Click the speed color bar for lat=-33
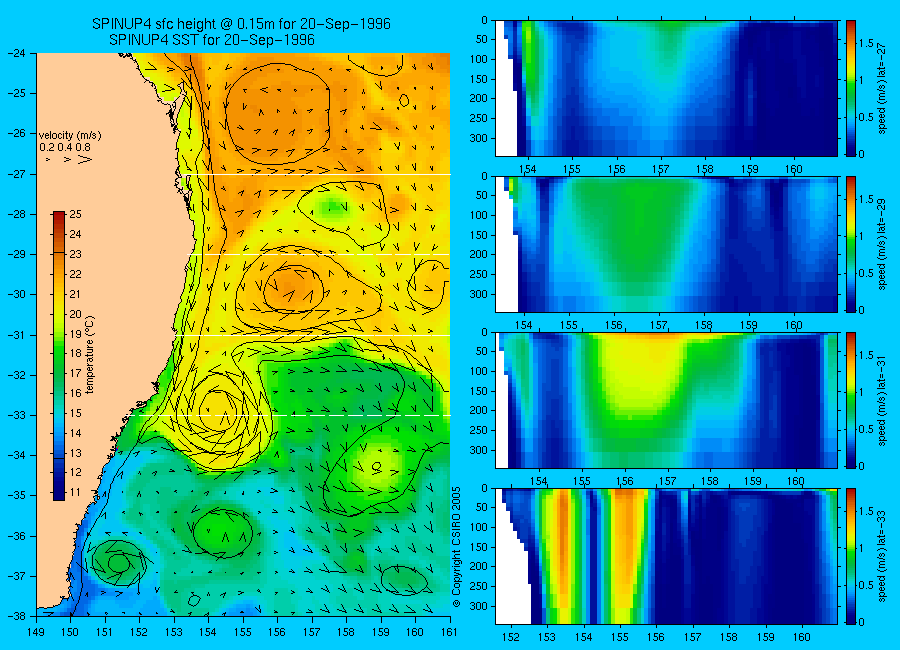 851,556
